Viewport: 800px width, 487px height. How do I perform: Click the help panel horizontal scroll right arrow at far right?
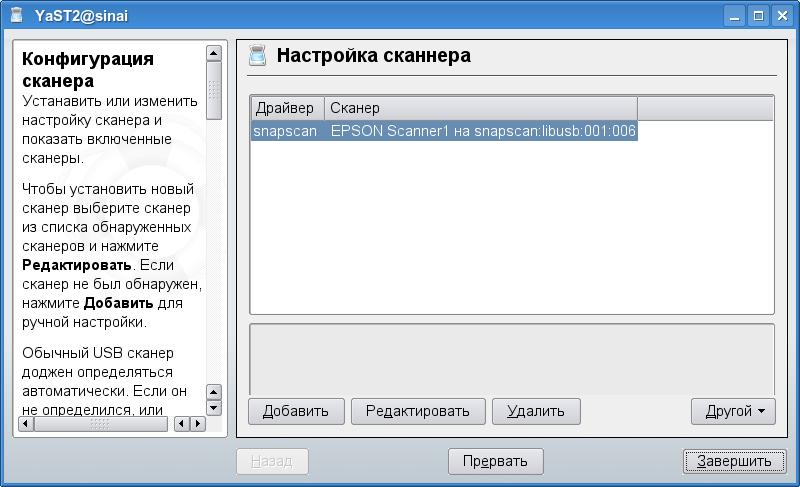coord(198,423)
